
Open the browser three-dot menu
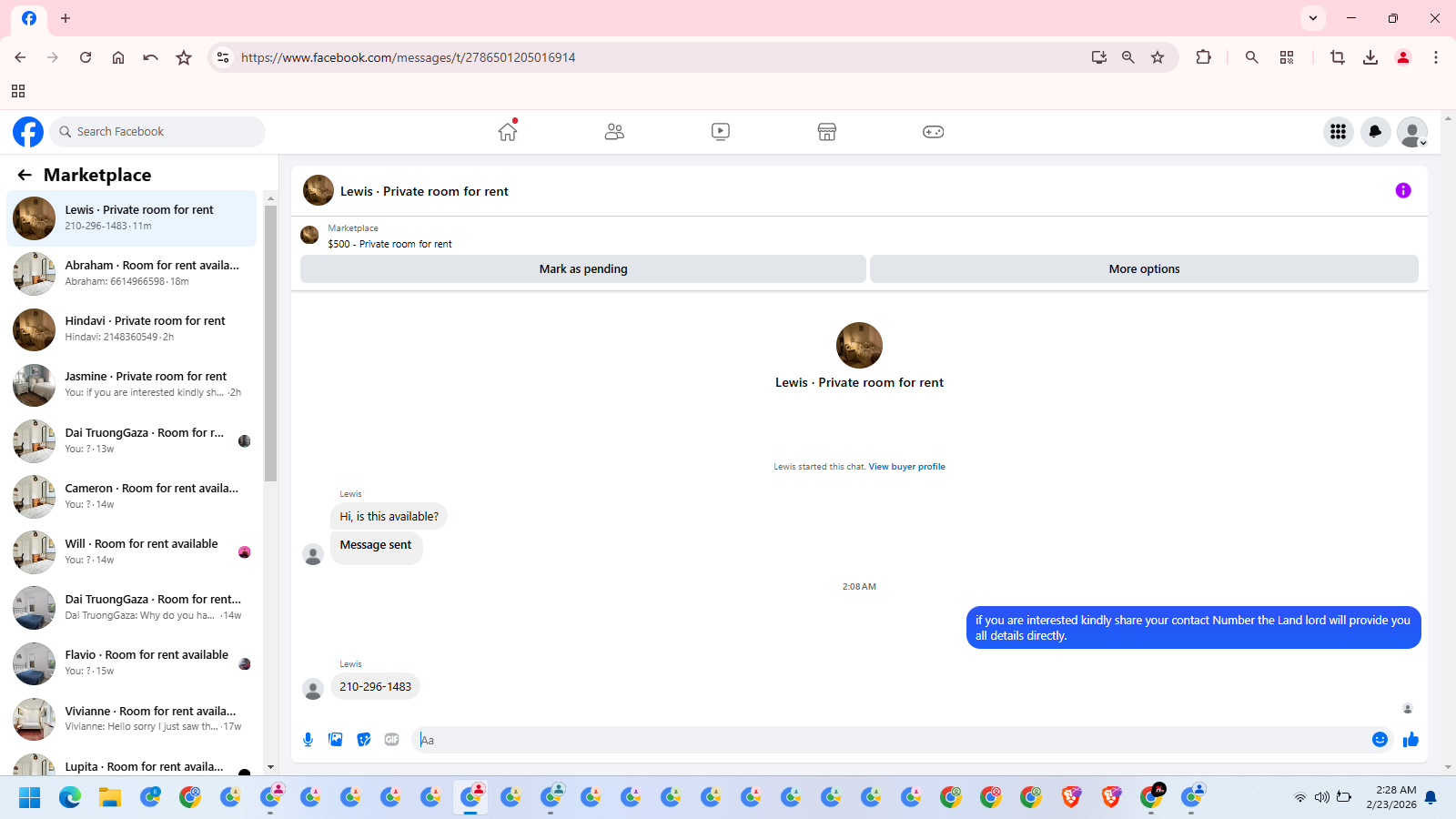click(x=1436, y=57)
